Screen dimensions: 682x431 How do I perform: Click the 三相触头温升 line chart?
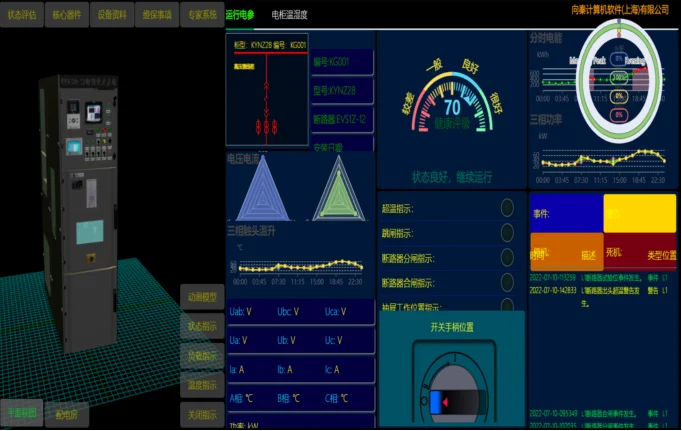pos(300,265)
